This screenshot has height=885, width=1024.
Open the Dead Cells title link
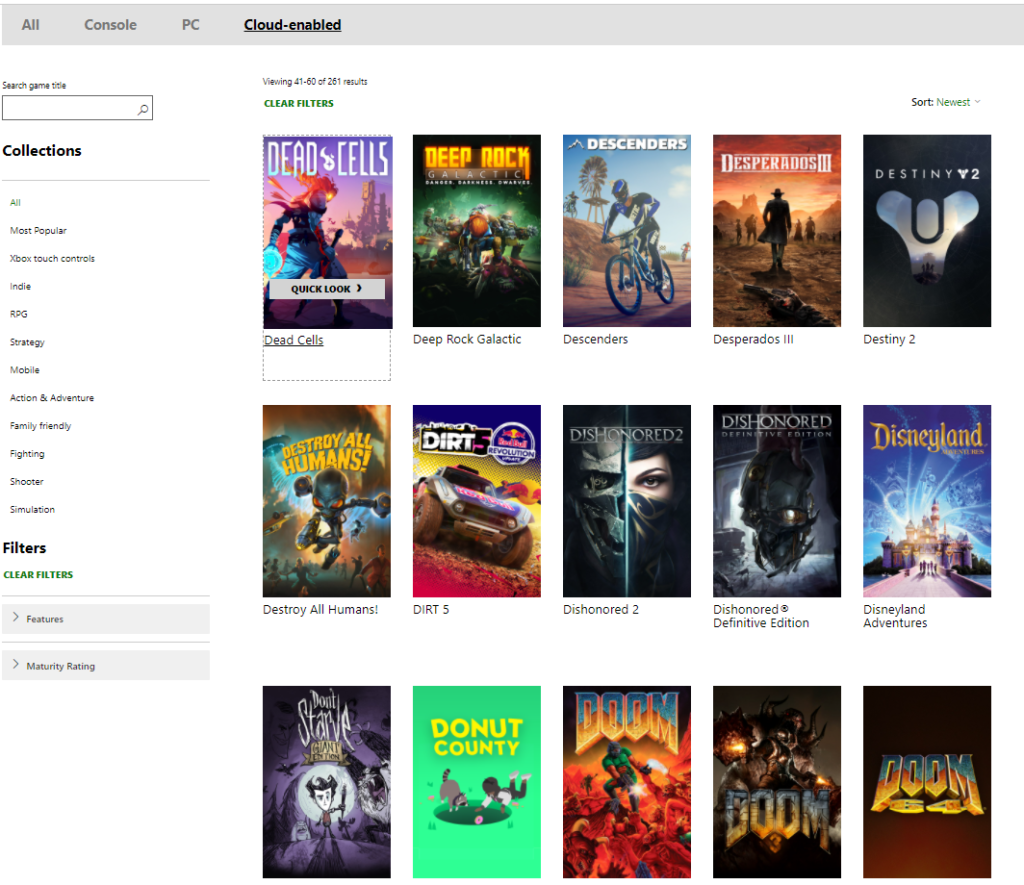294,340
